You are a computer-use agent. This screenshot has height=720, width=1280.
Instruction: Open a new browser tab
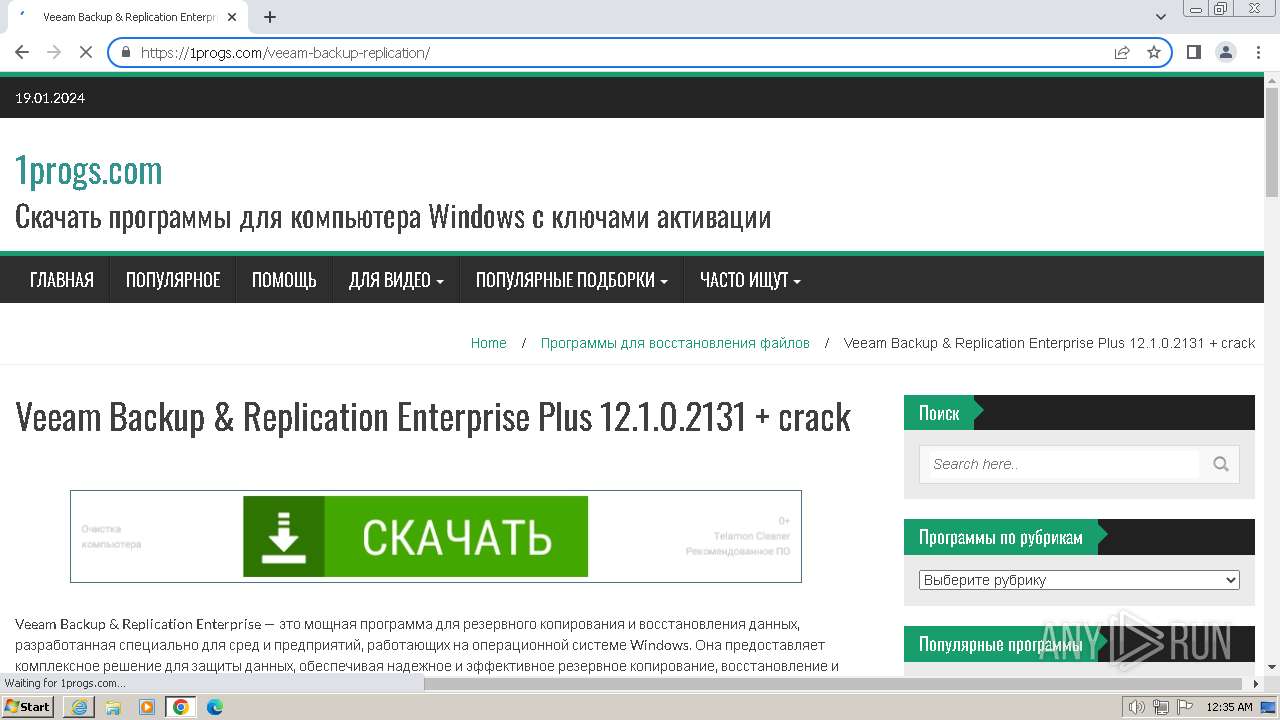tap(270, 17)
